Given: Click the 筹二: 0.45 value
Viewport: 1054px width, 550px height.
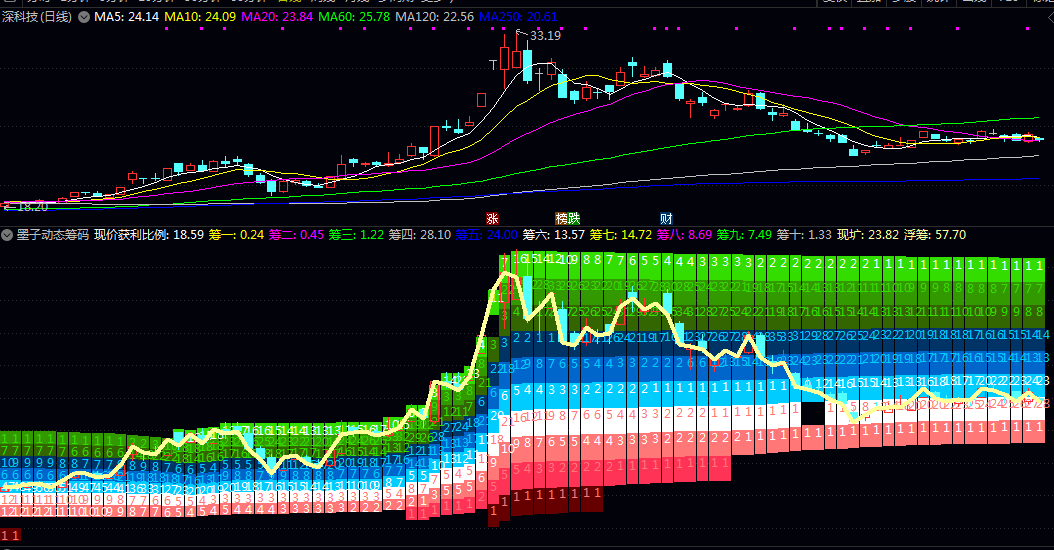Looking at the screenshot, I should pyautogui.click(x=296, y=235).
